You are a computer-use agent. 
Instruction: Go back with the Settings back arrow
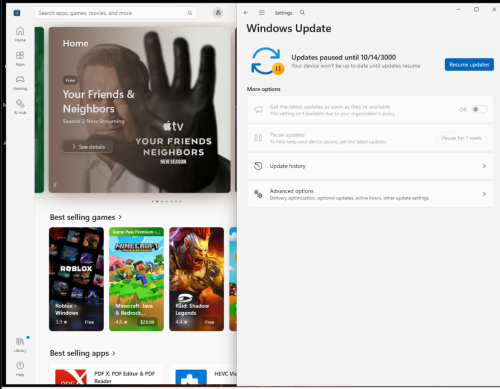[246, 13]
